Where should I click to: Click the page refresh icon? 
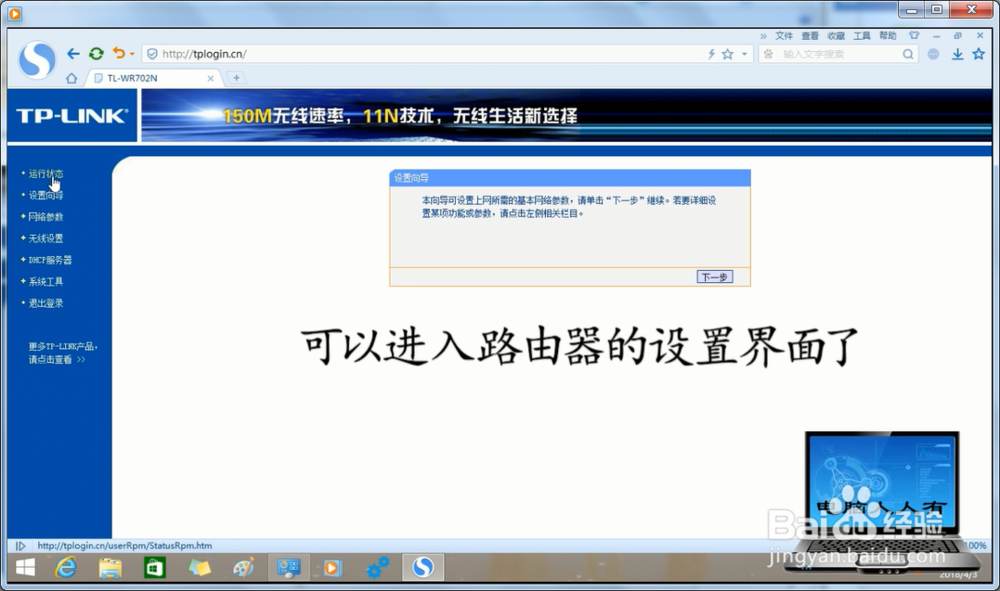pos(96,53)
